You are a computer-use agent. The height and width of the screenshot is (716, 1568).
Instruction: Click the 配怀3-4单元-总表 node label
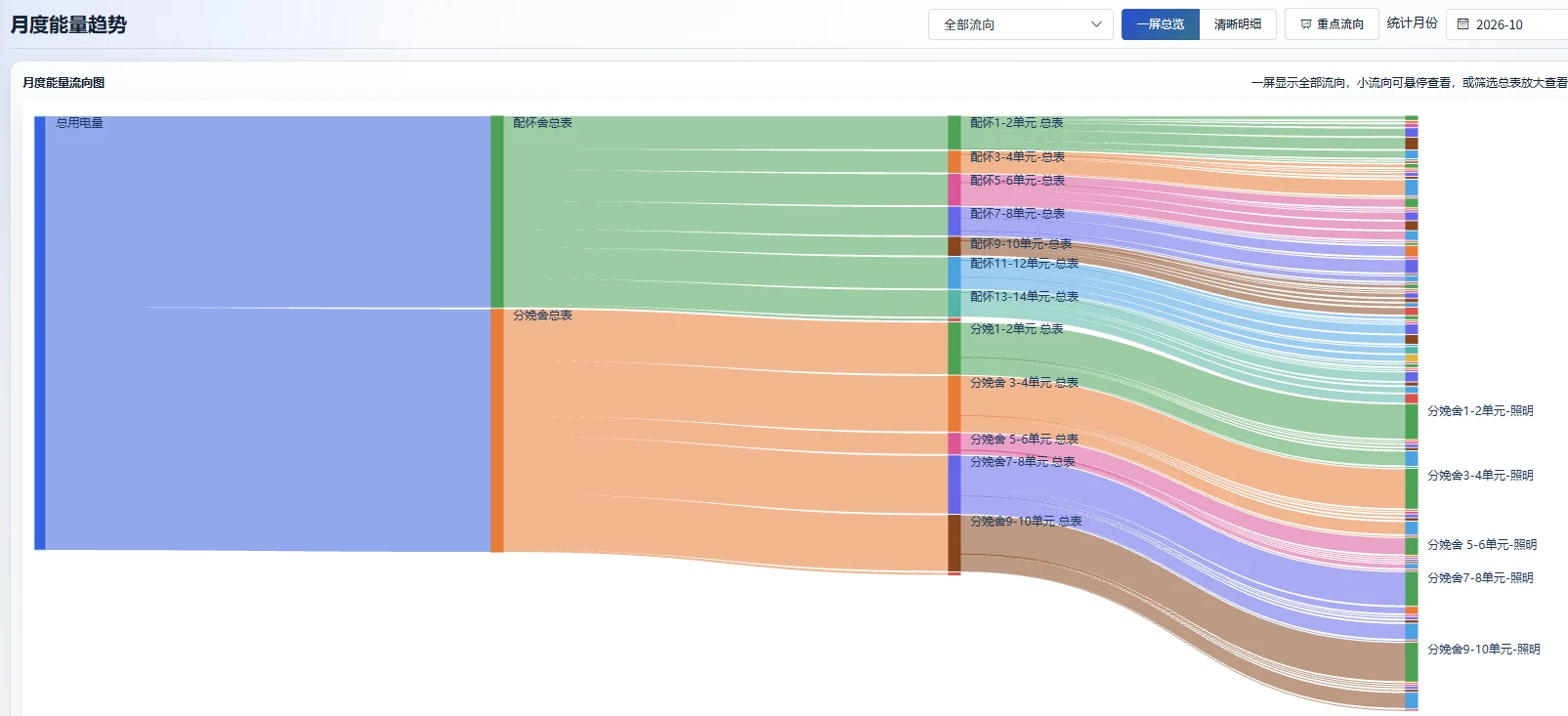click(1017, 157)
